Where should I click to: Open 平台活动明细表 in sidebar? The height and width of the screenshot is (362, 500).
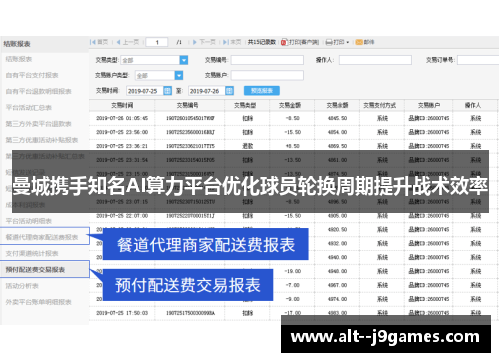coord(29,221)
